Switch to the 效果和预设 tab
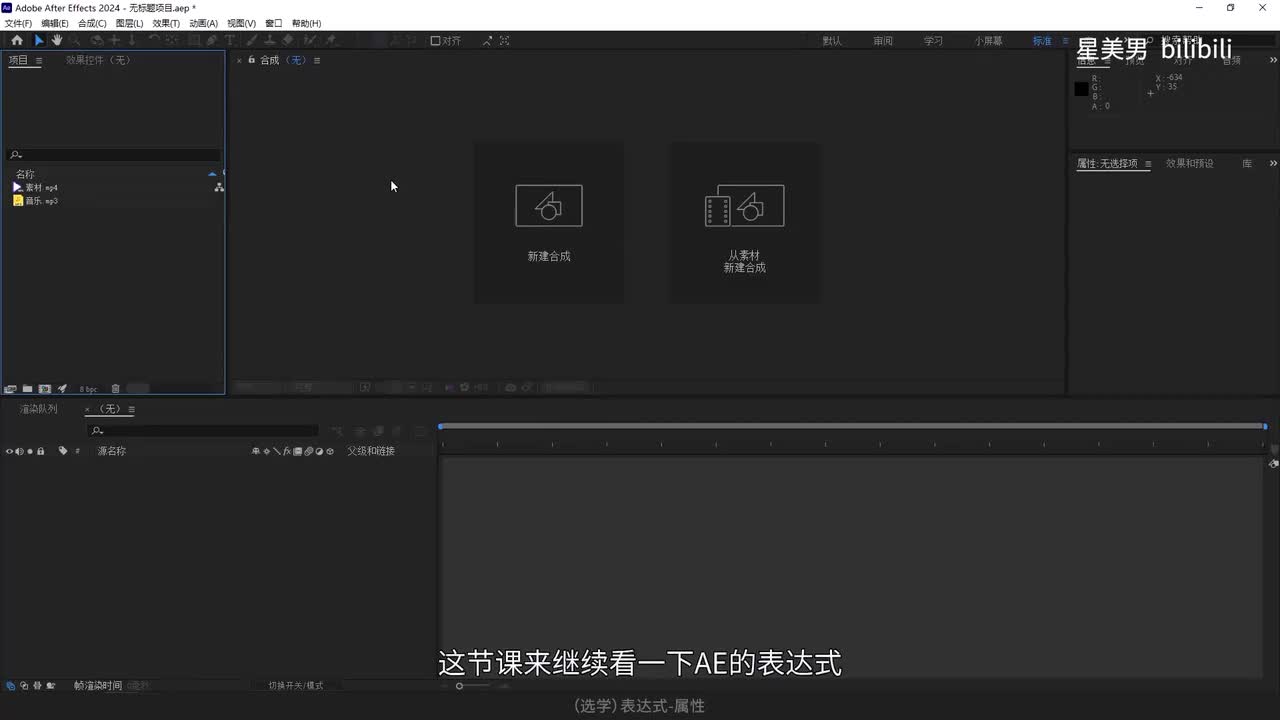The image size is (1280, 720). tap(1190, 163)
